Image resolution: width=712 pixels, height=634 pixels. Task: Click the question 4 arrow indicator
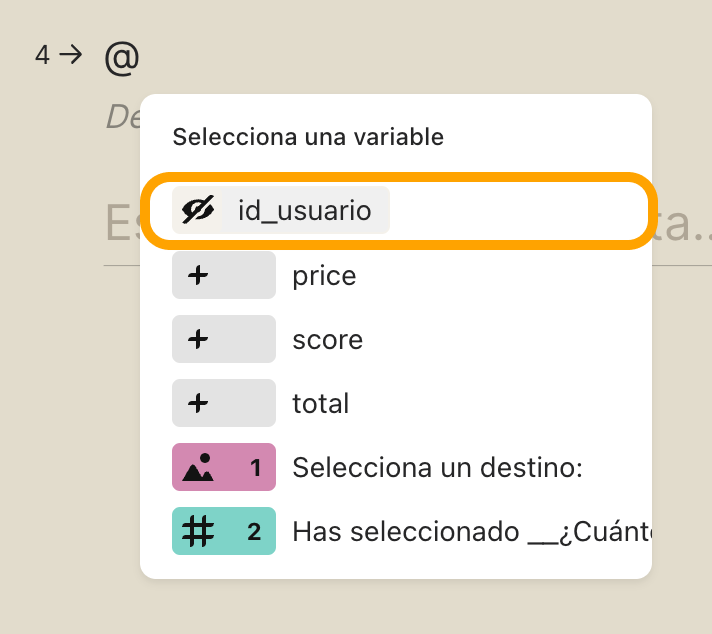71,55
